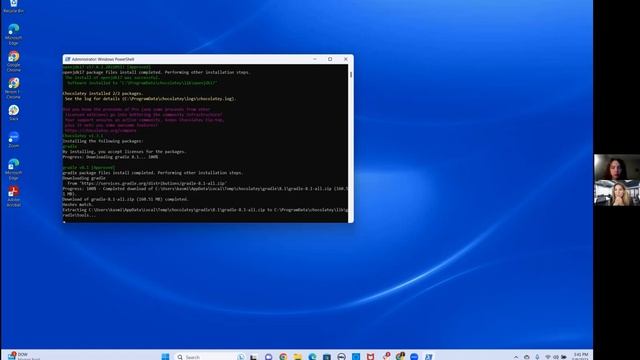The width and height of the screenshot is (640, 360).
Task: Open Google Chrome from the taskbar
Action: pyautogui.click(x=283, y=357)
